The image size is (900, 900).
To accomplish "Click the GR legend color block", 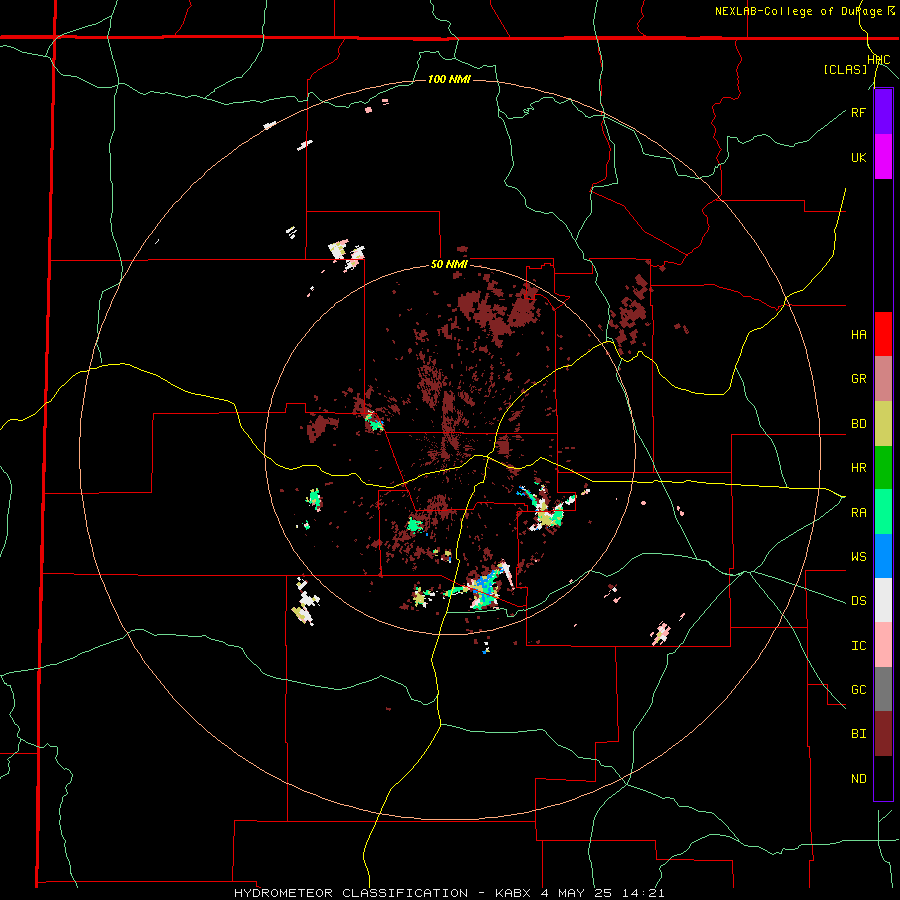I will pyautogui.click(x=883, y=379).
